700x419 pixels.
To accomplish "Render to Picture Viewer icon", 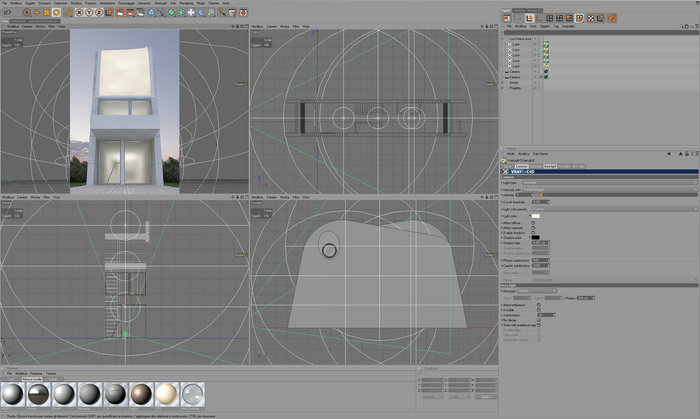I will click(130, 12).
